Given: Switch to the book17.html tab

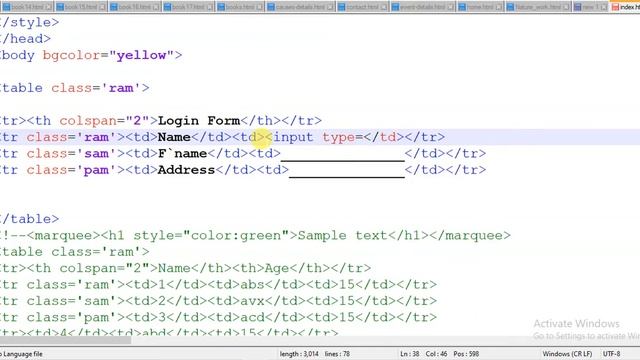Looking at the screenshot, I should click(188, 7).
